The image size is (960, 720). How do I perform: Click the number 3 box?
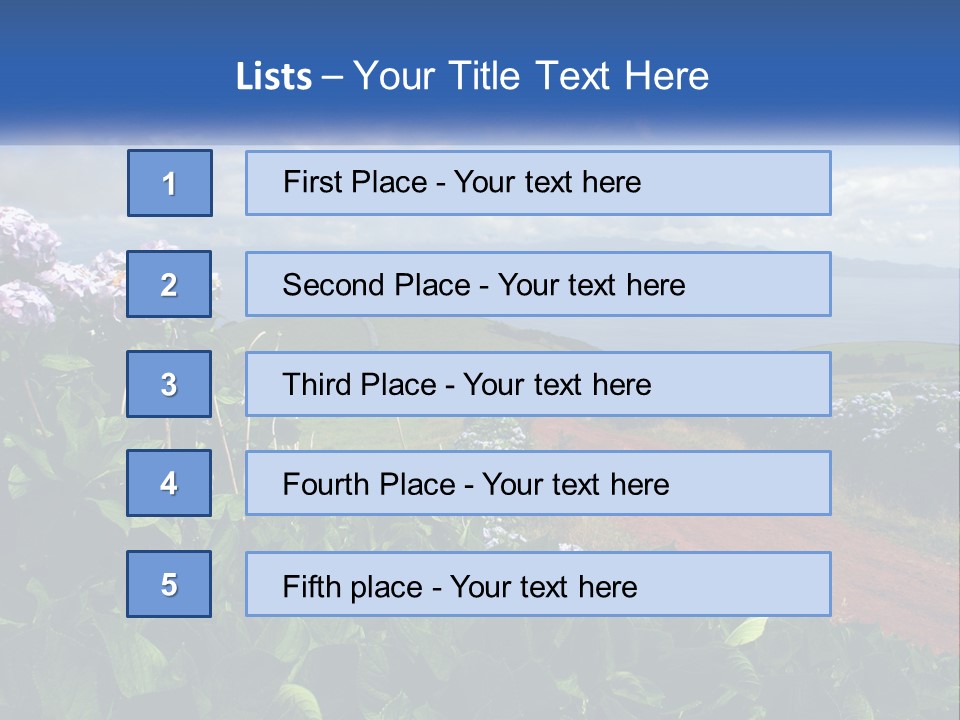click(170, 384)
